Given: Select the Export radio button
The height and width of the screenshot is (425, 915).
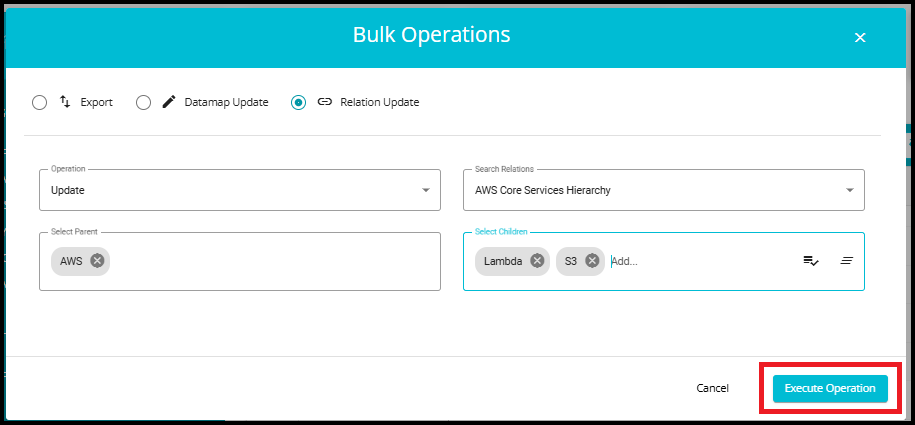Looking at the screenshot, I should [40, 102].
